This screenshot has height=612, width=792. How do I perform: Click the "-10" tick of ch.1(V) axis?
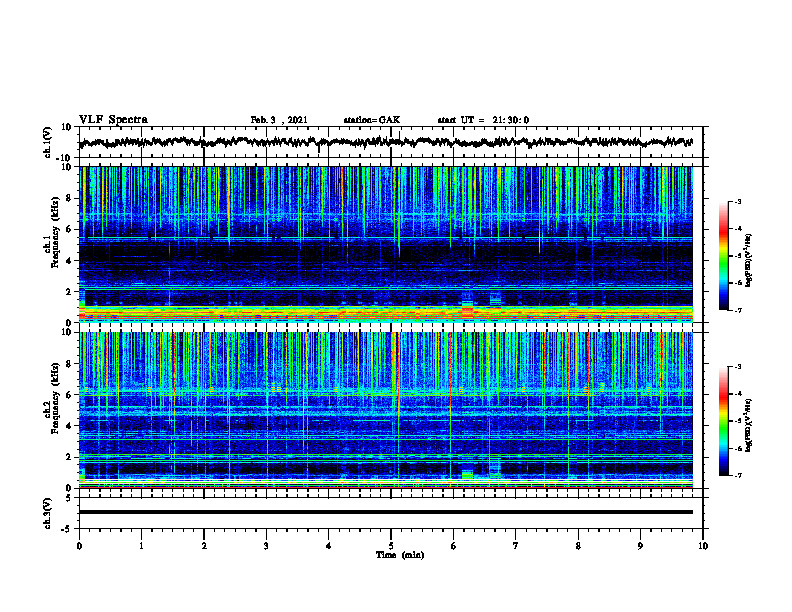pyautogui.click(x=65, y=159)
